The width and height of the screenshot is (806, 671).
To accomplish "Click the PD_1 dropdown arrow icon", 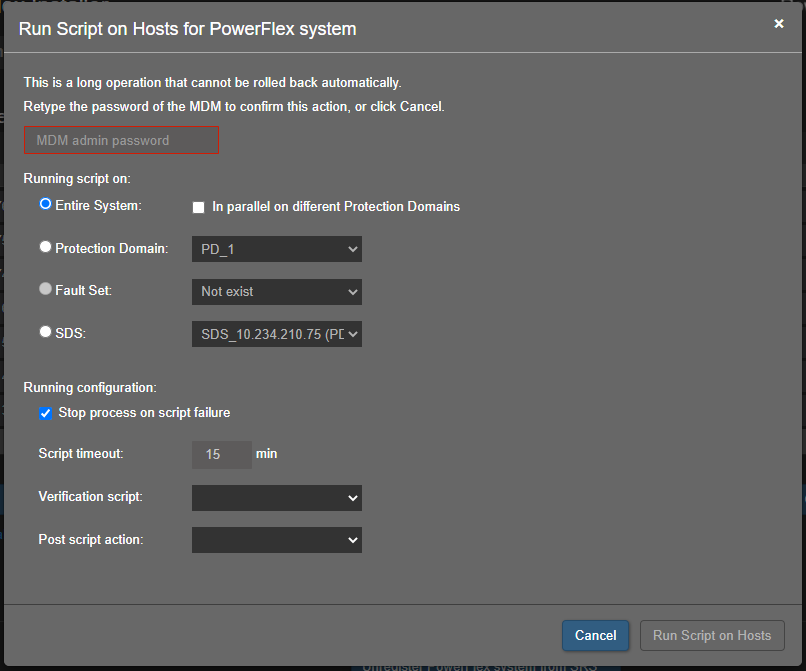I will pos(351,249).
